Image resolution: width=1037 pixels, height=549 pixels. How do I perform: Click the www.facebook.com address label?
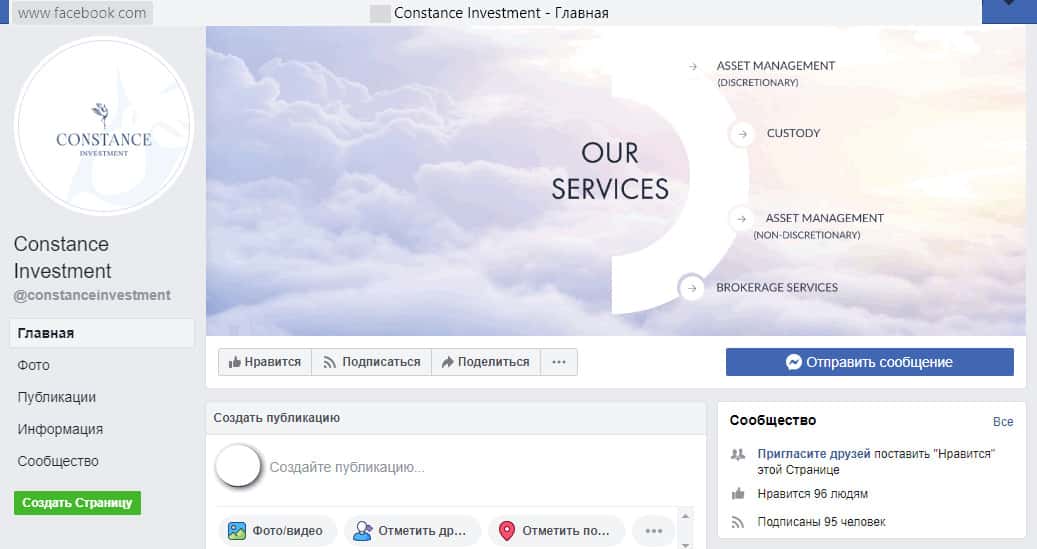pyautogui.click(x=82, y=13)
